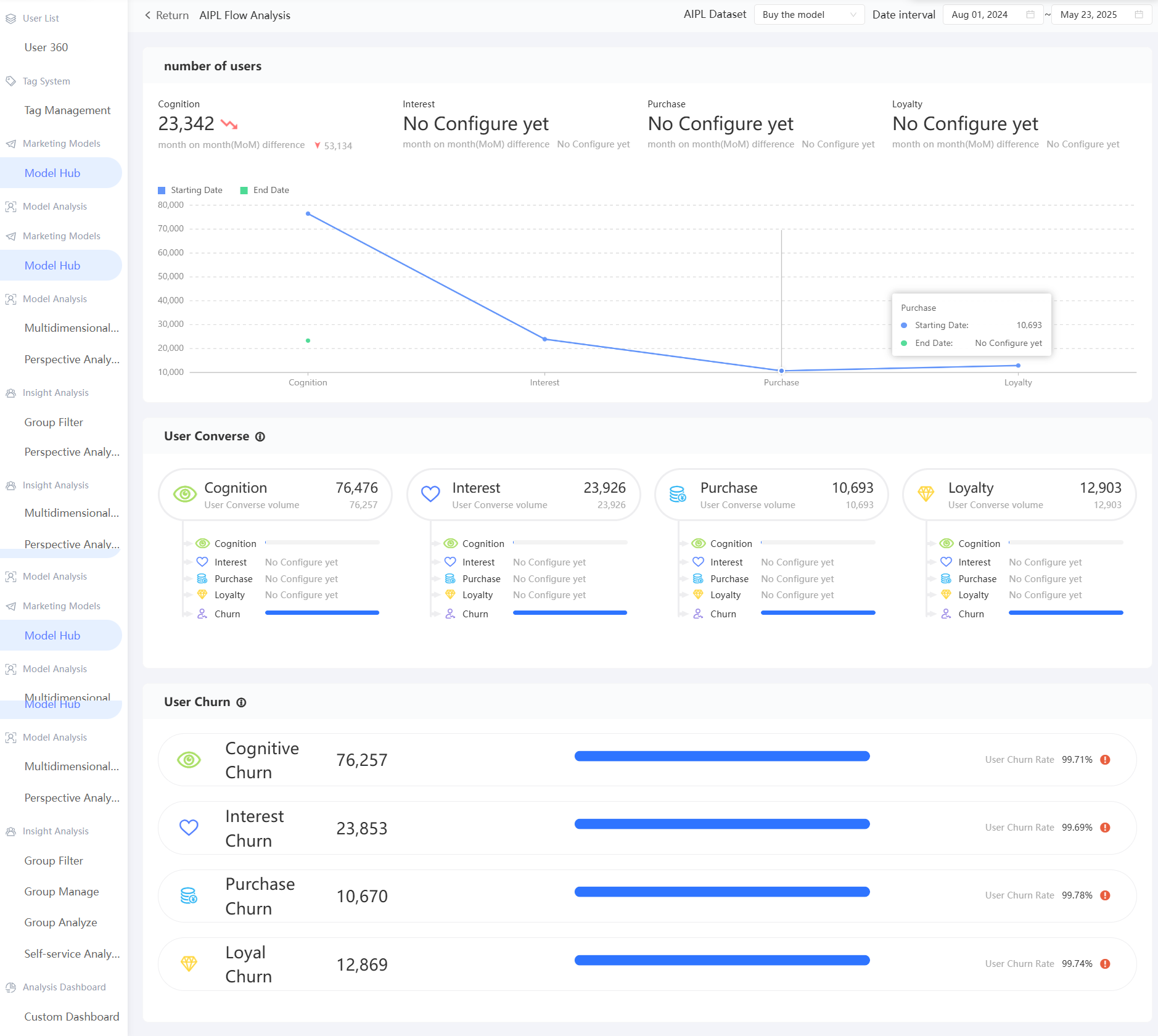Open the AIPL Dataset dropdown
Viewport: 1158px width, 1036px height.
(808, 15)
